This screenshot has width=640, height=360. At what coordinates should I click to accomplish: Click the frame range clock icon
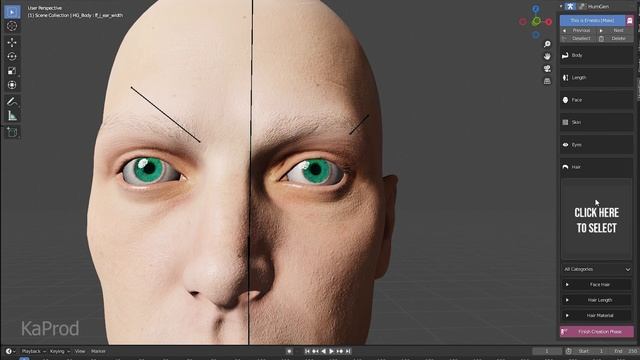[x=569, y=351]
